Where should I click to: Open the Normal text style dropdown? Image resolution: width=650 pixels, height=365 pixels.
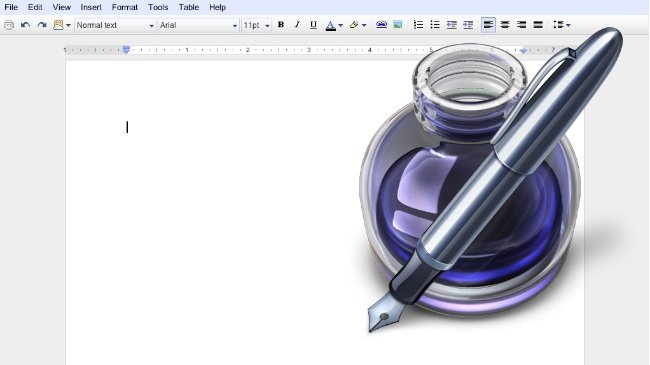115,25
